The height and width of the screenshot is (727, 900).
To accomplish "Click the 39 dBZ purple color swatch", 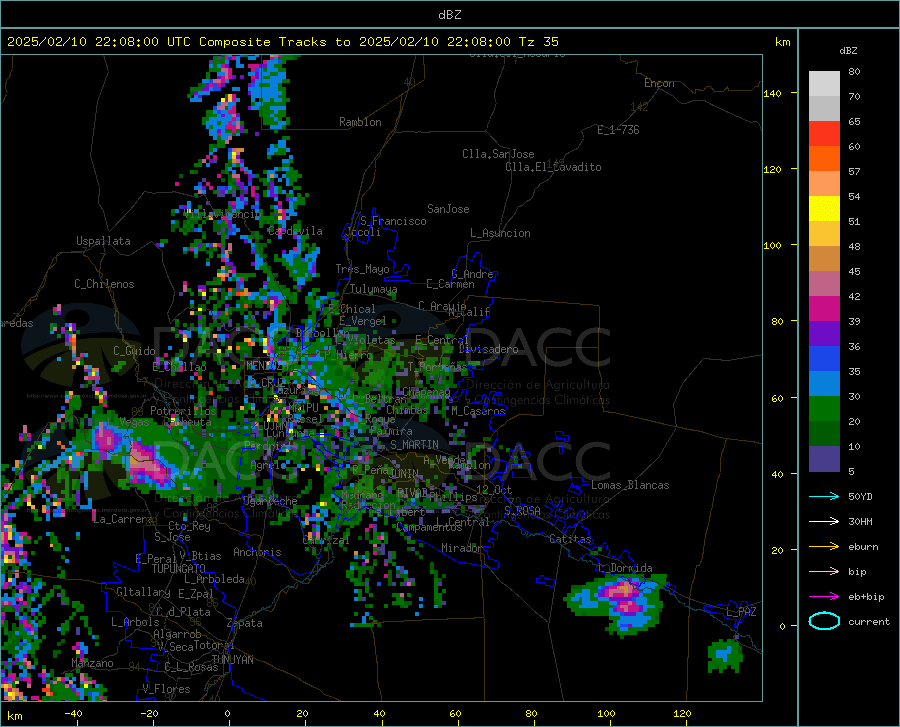I will click(824, 333).
